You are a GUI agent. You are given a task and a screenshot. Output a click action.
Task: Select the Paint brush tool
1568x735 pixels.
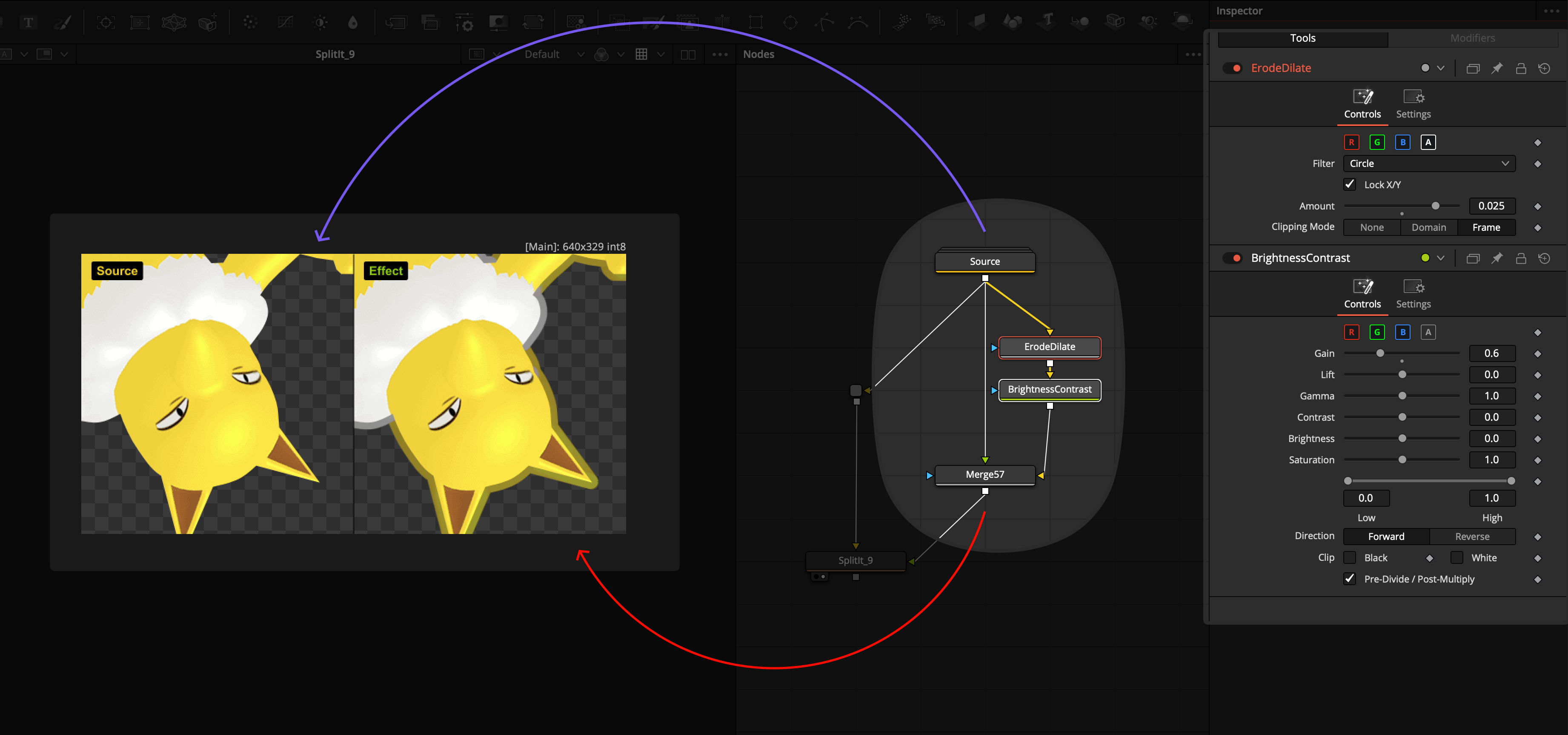(x=63, y=23)
